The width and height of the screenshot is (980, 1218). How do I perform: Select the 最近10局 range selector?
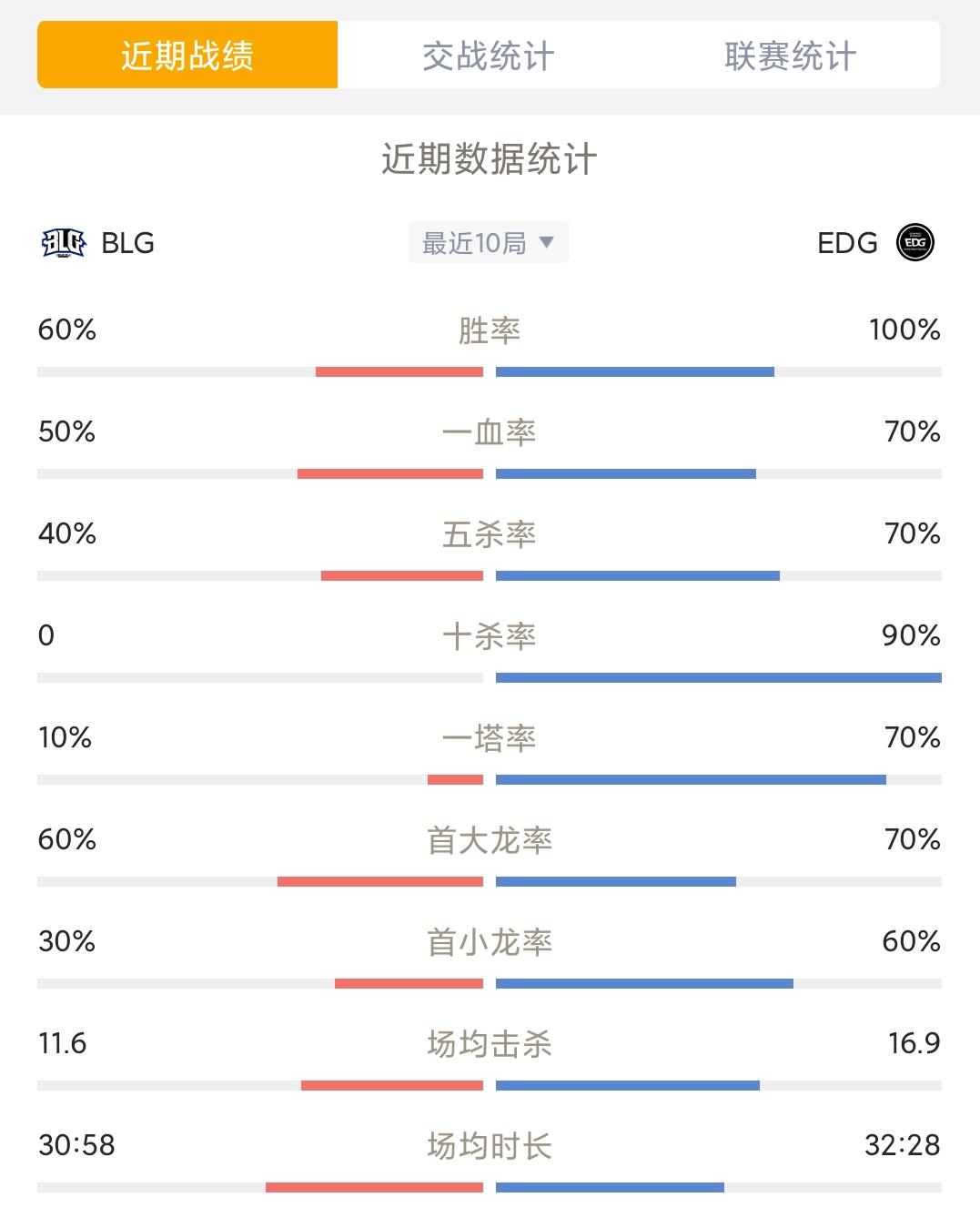pyautogui.click(x=489, y=242)
